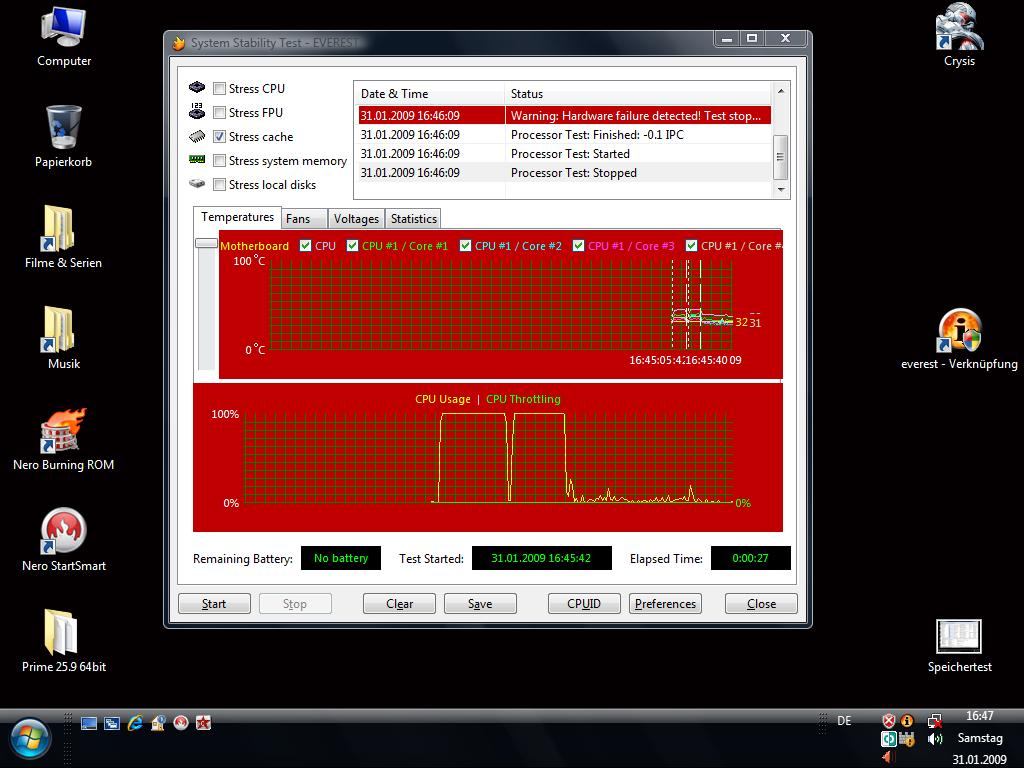Open the Speichertest desktop file
The image size is (1024, 768).
click(959, 646)
